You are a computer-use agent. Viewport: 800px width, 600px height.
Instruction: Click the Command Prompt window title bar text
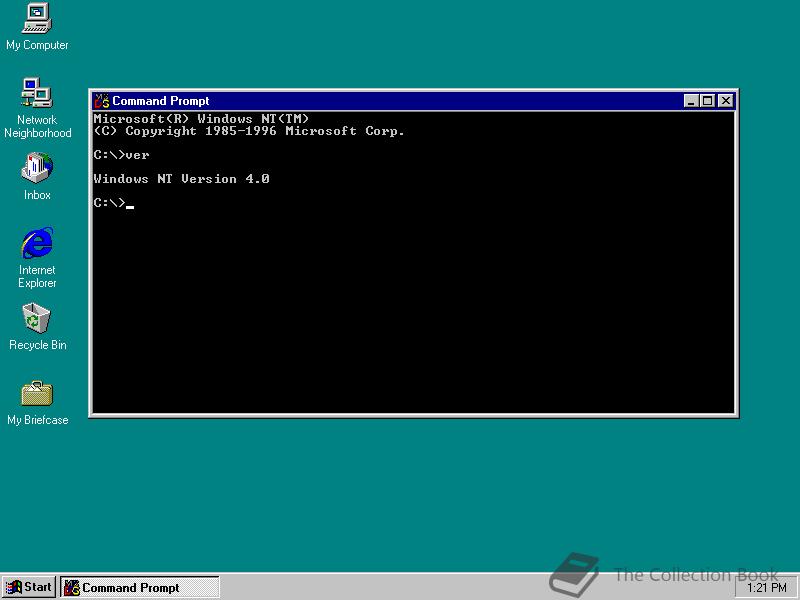click(161, 101)
